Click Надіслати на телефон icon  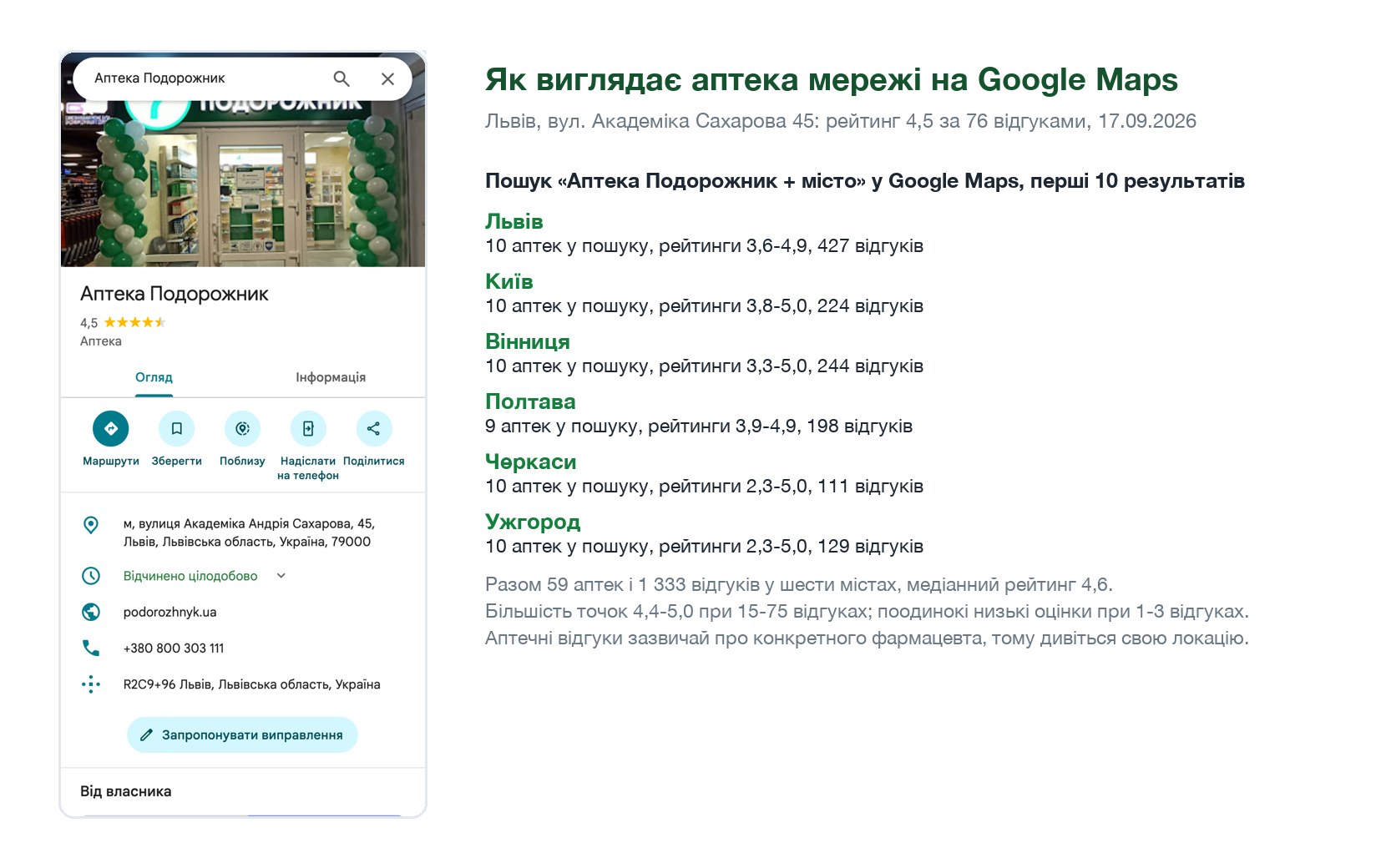[x=308, y=429]
